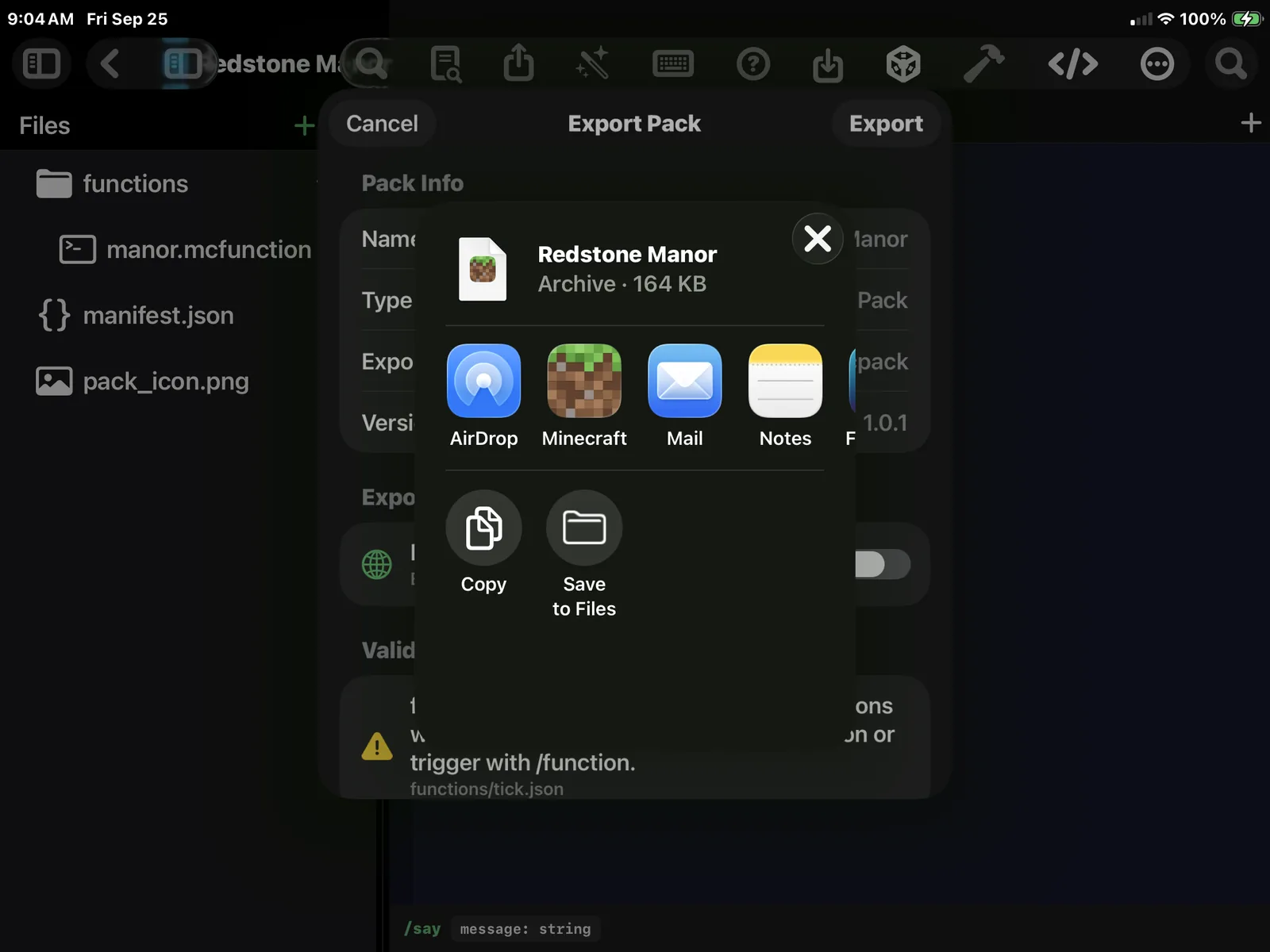Add a new tab with plus icon
Screen dimensions: 1270x952
pos(1250,123)
